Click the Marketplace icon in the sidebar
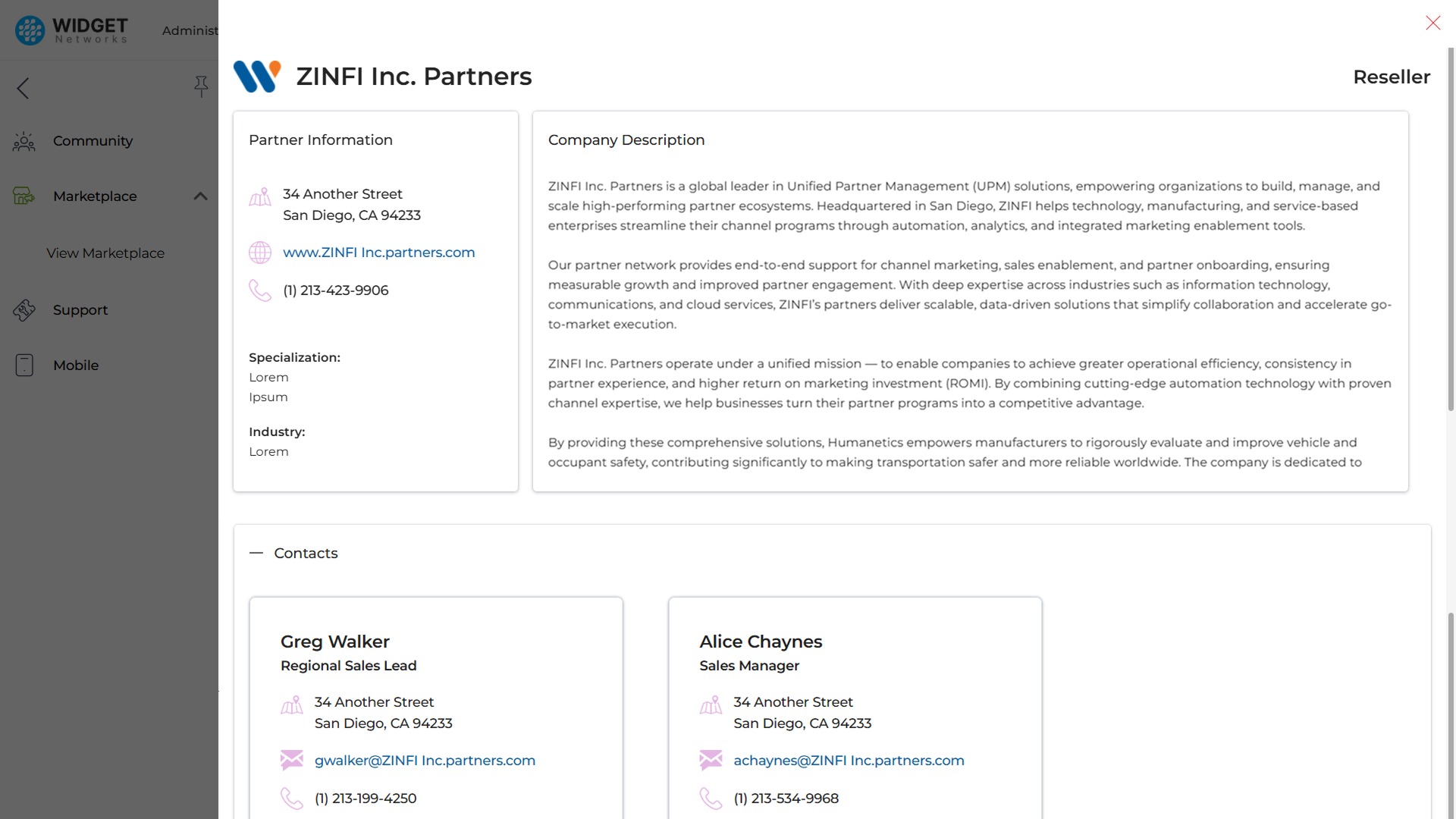Screen dimensions: 1456x819 (x=24, y=196)
